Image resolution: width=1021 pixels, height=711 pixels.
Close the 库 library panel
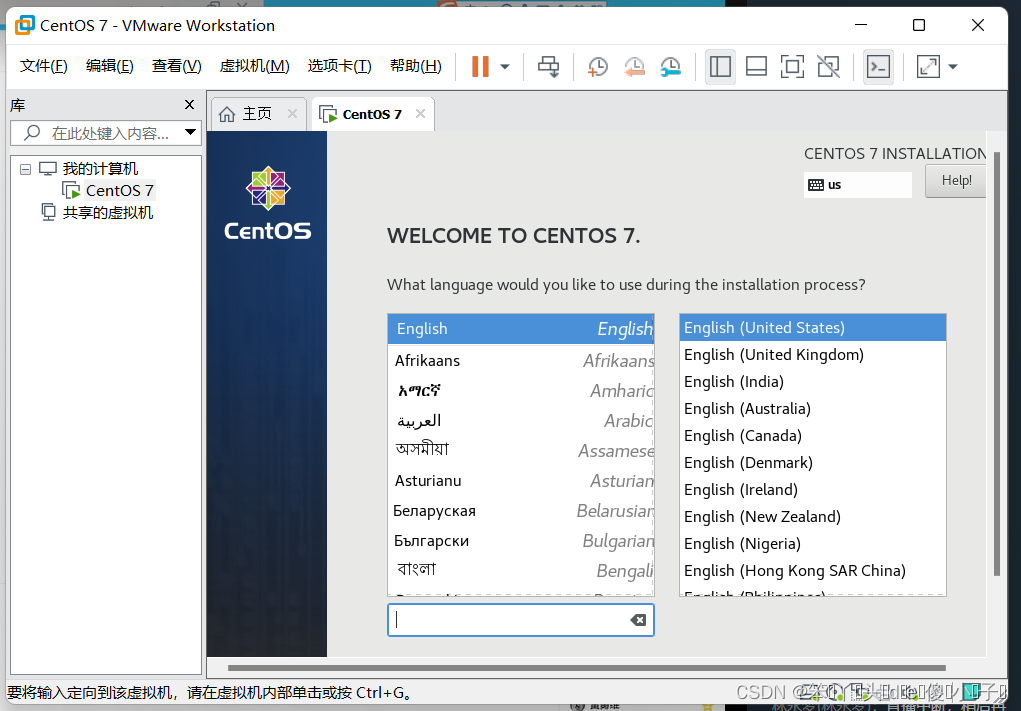click(189, 104)
